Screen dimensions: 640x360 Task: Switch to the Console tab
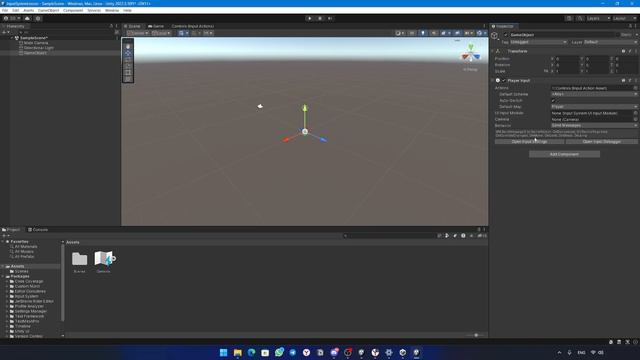38,230
